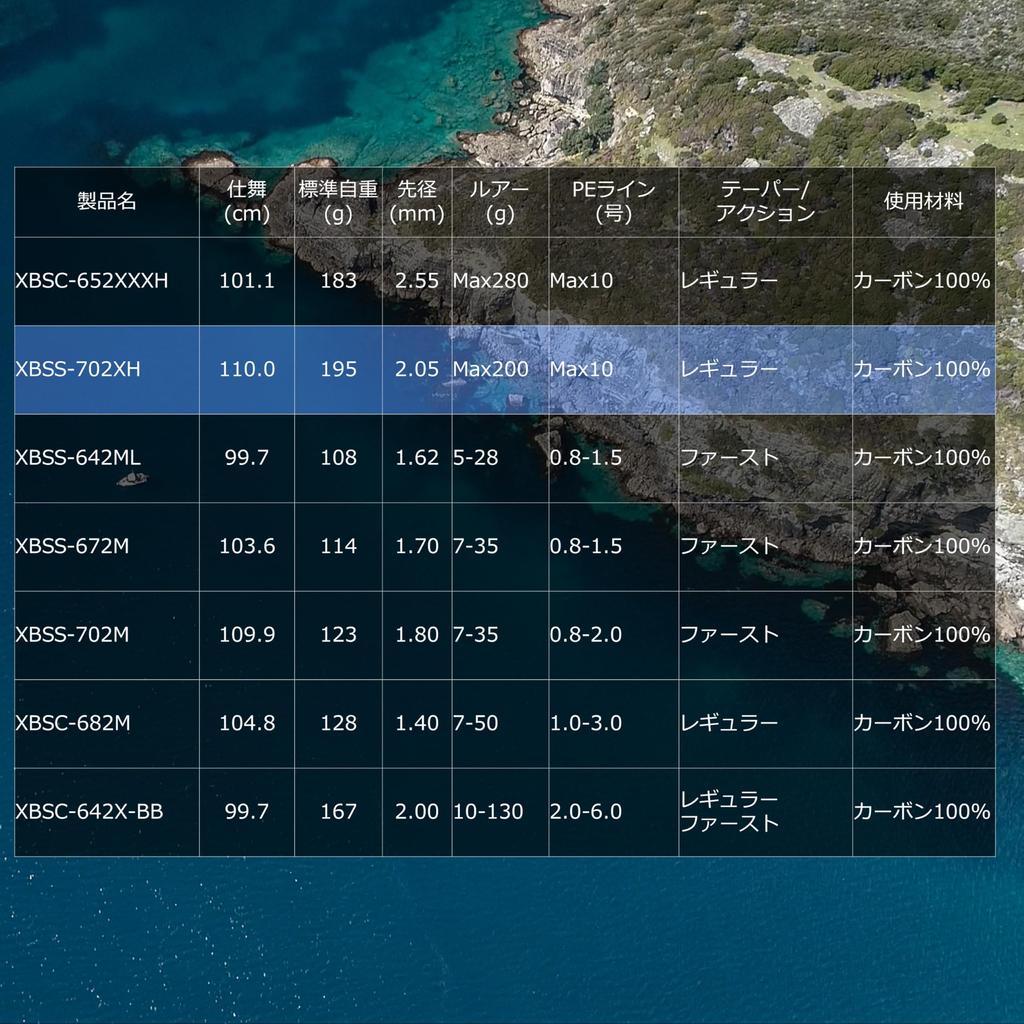Image resolution: width=1024 pixels, height=1024 pixels.
Task: Click the 仕舞 (cm) column header
Action: point(246,201)
